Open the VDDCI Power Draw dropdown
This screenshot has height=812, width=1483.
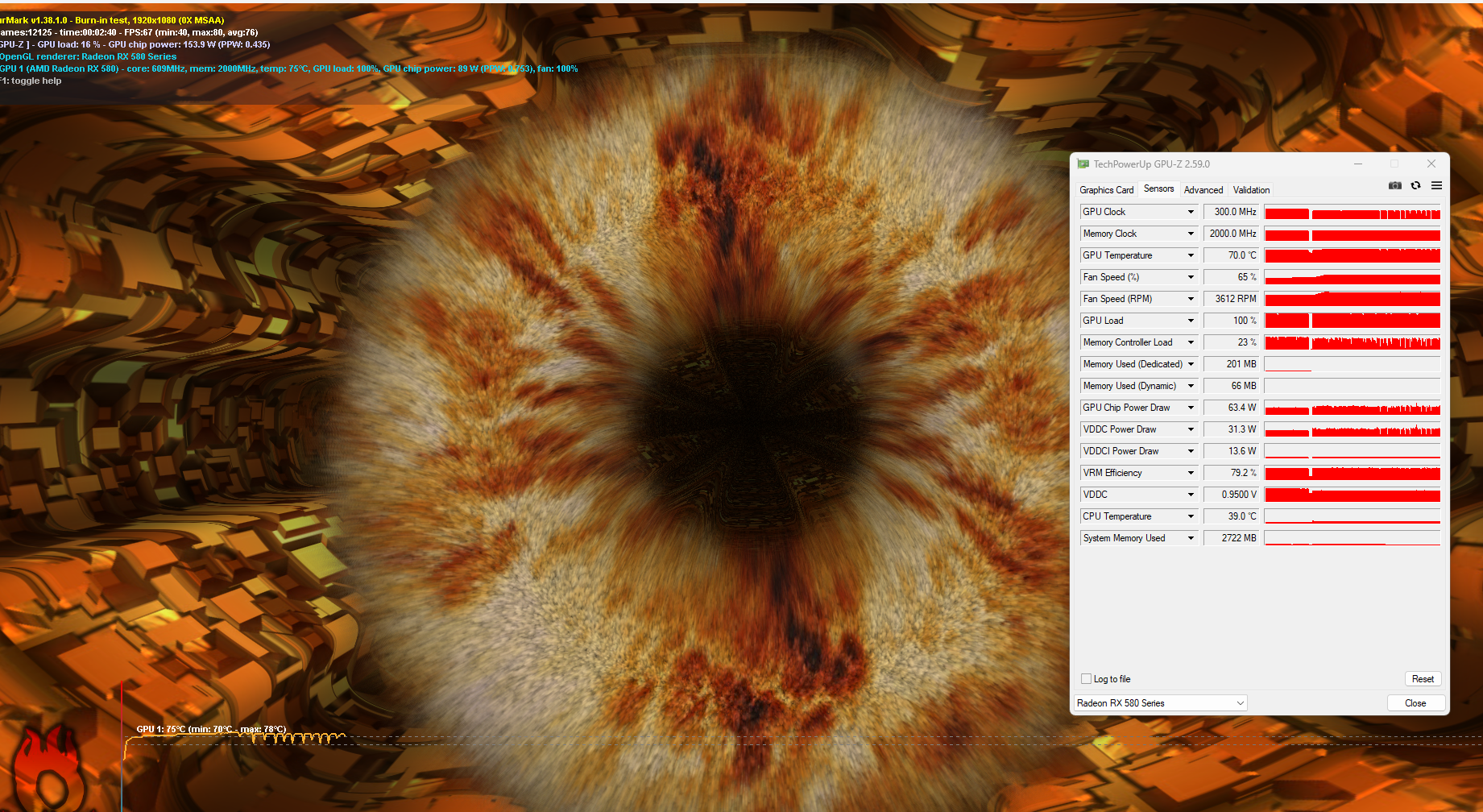pos(1191,451)
